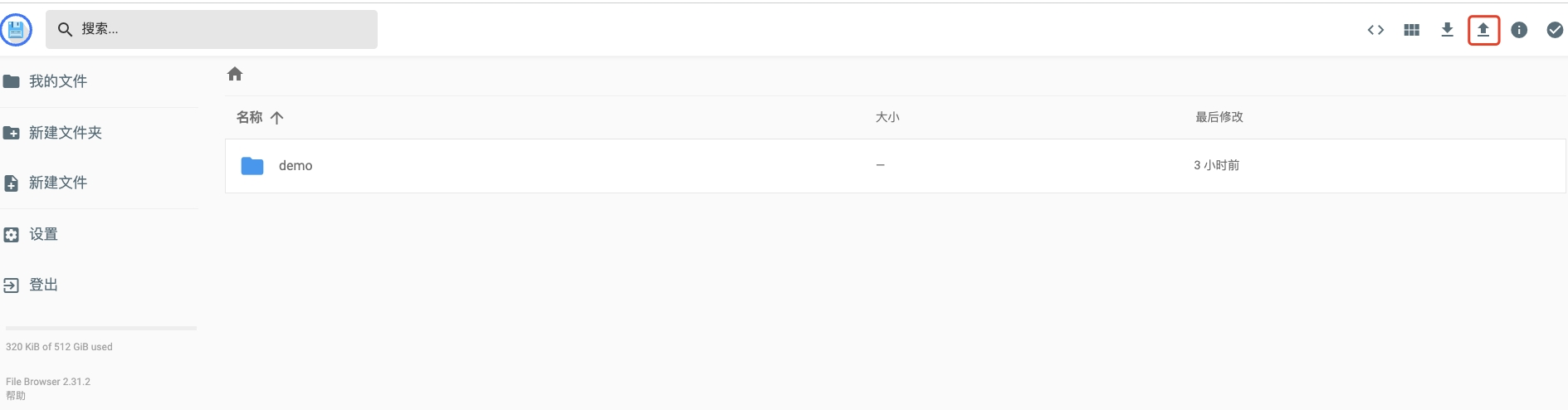The image size is (1568, 410).
Task: Open the info circle icon
Action: click(x=1519, y=31)
